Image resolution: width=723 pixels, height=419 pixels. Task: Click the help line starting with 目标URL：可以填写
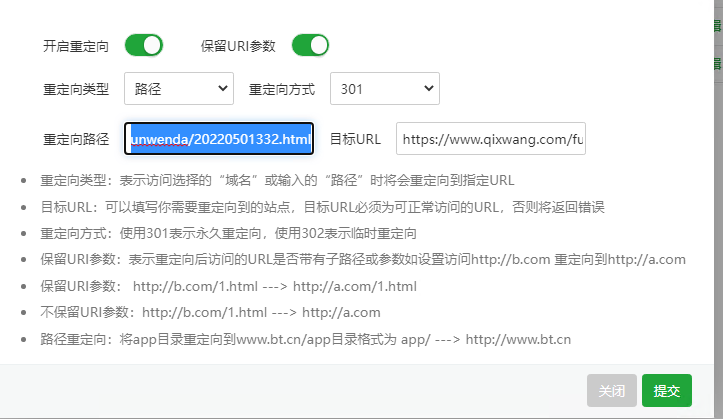click(322, 207)
